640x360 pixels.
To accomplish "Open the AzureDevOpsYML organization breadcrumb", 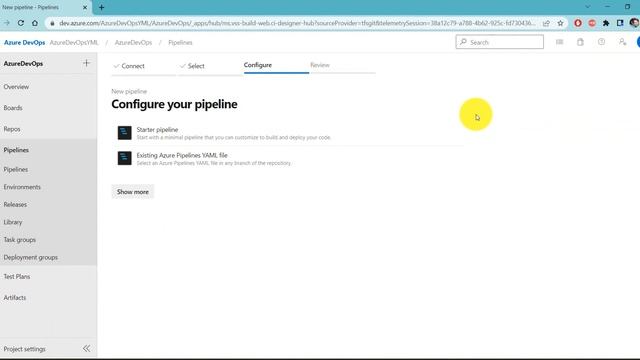I will click(x=74, y=42).
